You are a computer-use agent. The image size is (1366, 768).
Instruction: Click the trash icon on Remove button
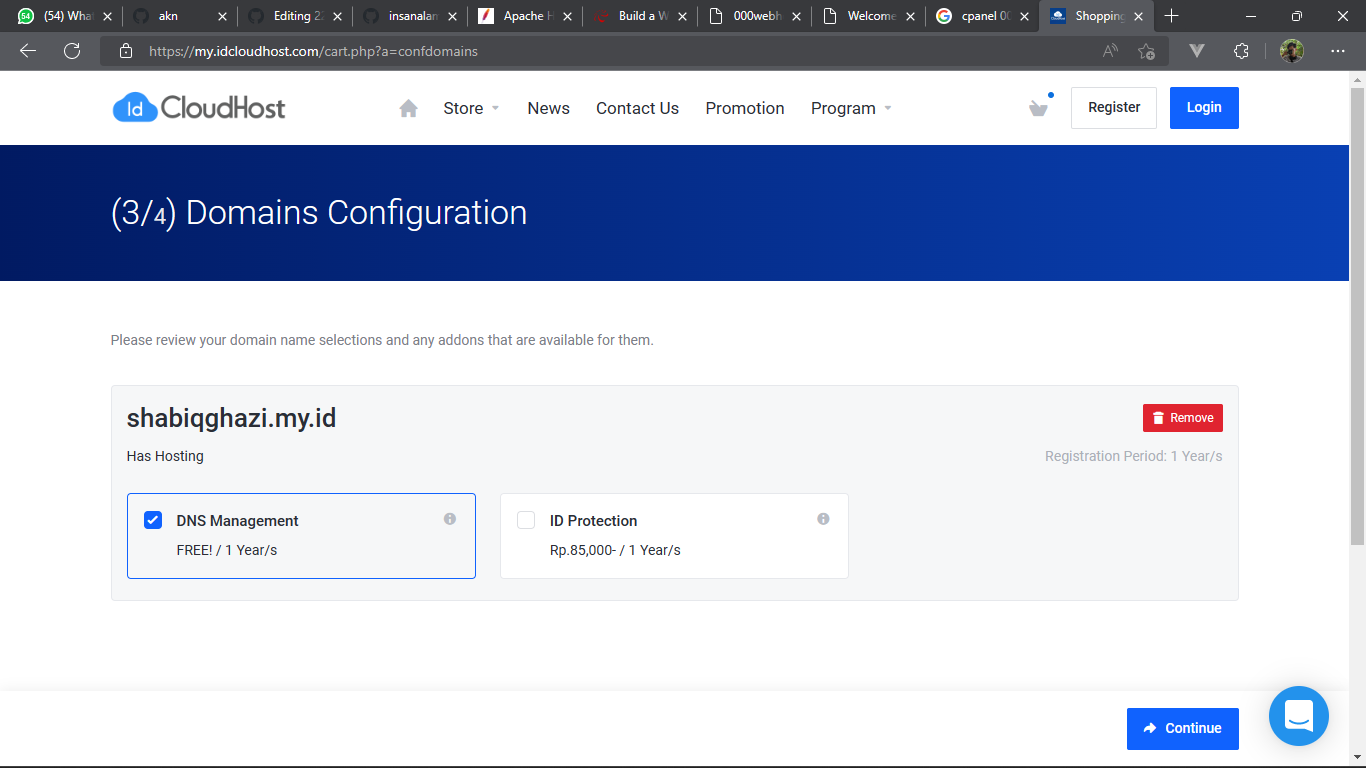[1157, 417]
